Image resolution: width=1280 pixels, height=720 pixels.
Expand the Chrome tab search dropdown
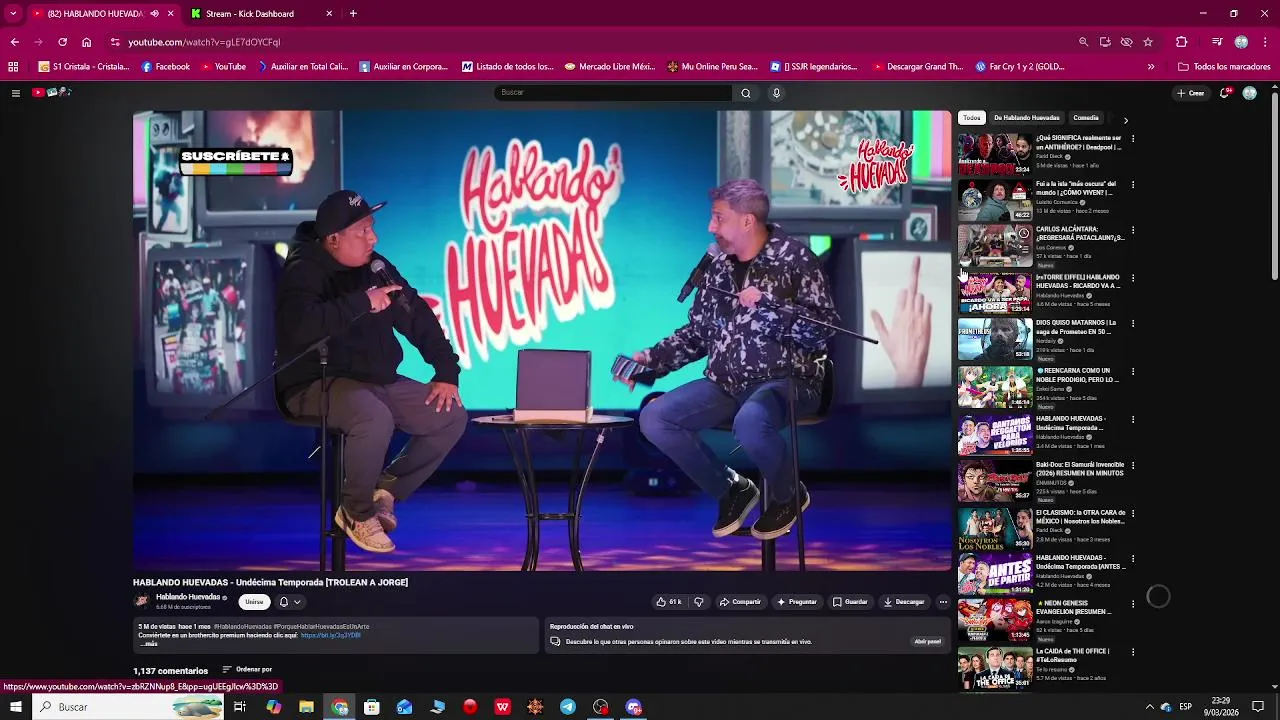13,13
